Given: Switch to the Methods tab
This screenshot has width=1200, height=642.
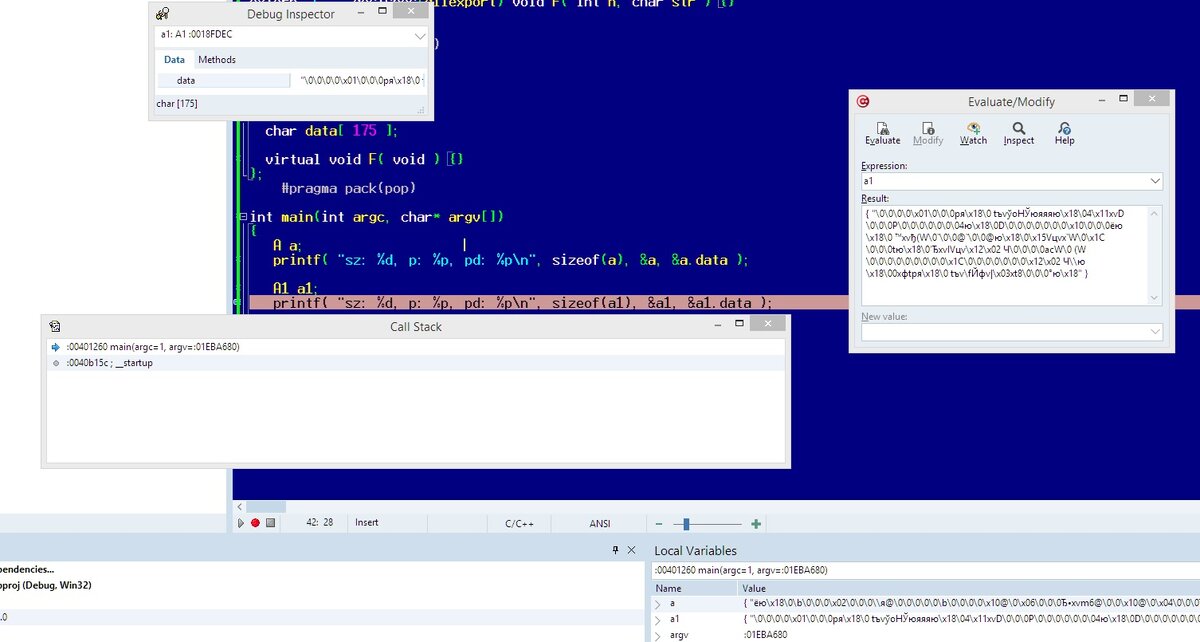Looking at the screenshot, I should (217, 60).
